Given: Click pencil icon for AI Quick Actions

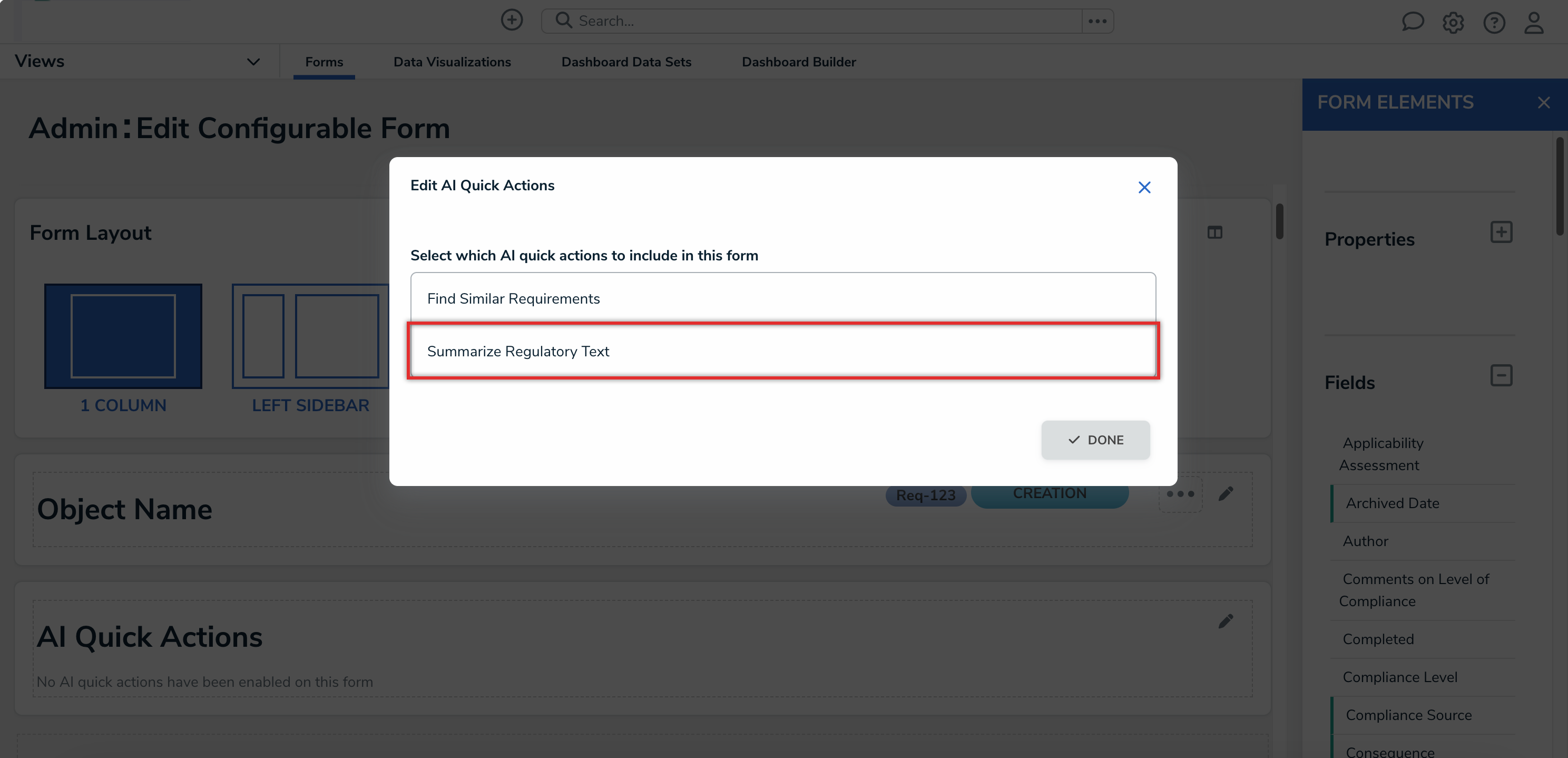Looking at the screenshot, I should tap(1226, 621).
